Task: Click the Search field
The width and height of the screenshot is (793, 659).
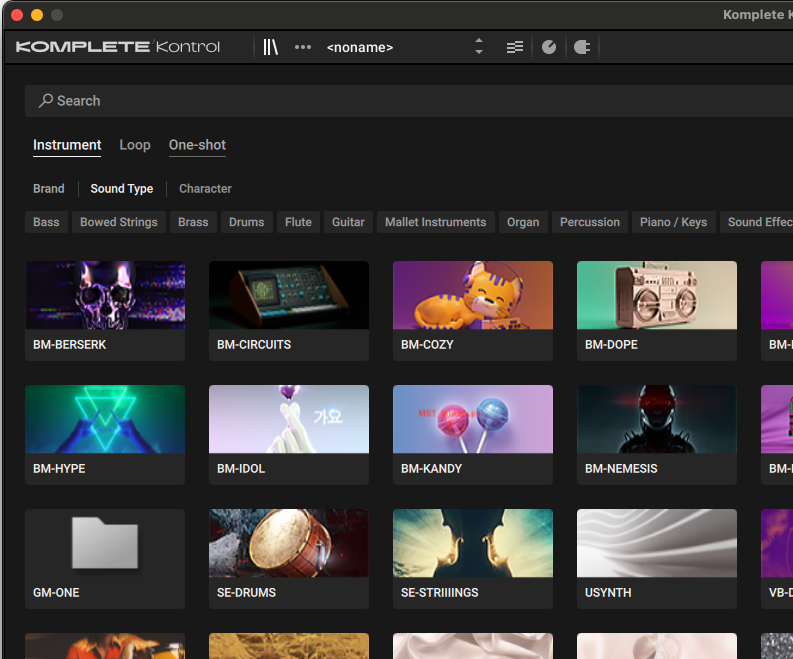Action: pos(409,101)
